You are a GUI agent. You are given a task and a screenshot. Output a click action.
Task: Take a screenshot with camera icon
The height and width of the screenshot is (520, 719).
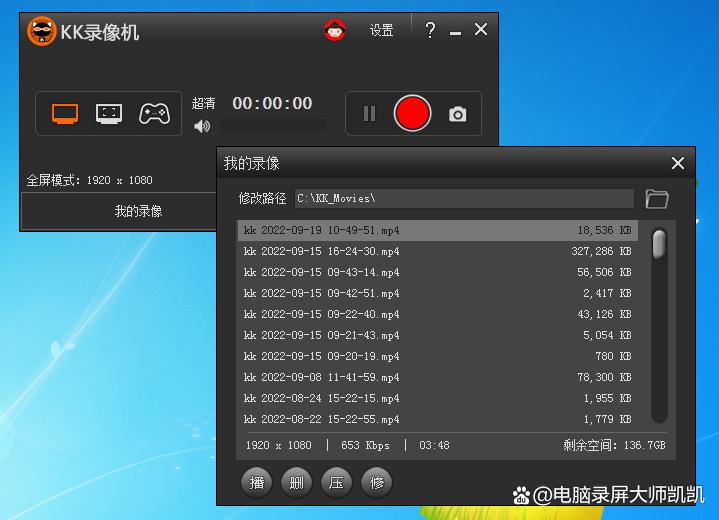(458, 114)
